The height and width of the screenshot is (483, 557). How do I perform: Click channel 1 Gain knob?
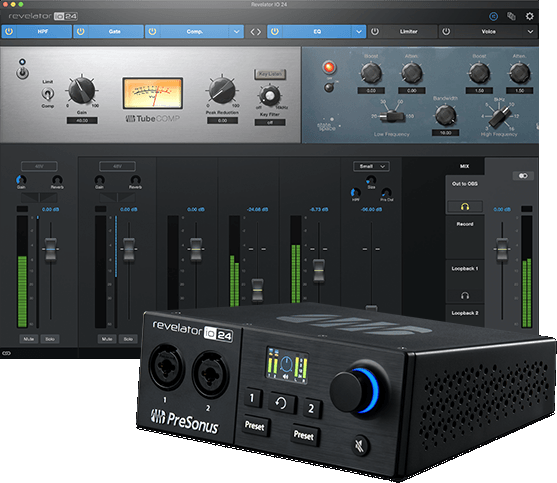21,180
